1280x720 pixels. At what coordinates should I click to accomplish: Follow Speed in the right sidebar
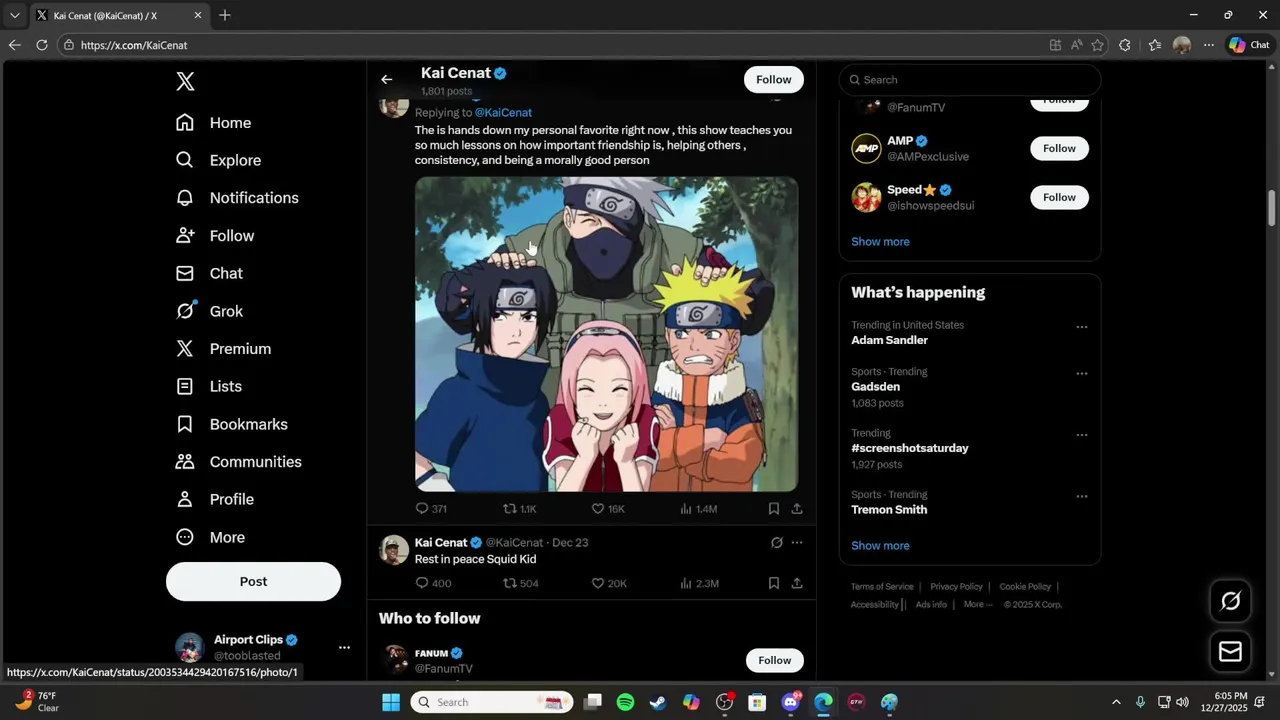pyautogui.click(x=1059, y=197)
